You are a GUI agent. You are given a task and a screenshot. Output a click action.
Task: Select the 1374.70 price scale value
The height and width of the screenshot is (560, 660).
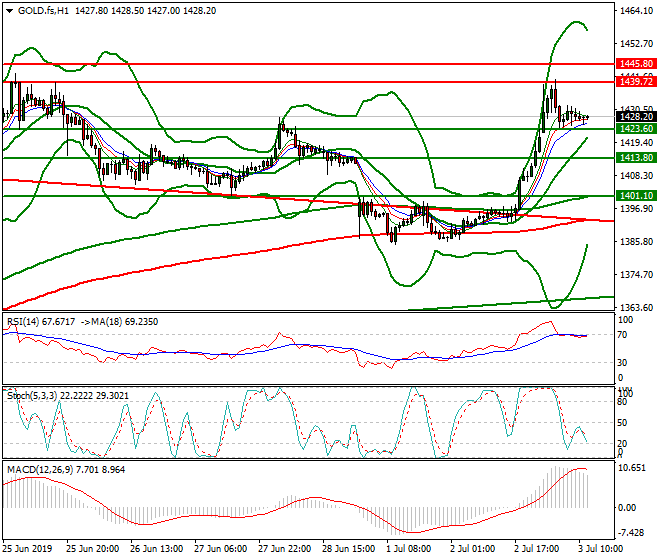tap(636, 275)
